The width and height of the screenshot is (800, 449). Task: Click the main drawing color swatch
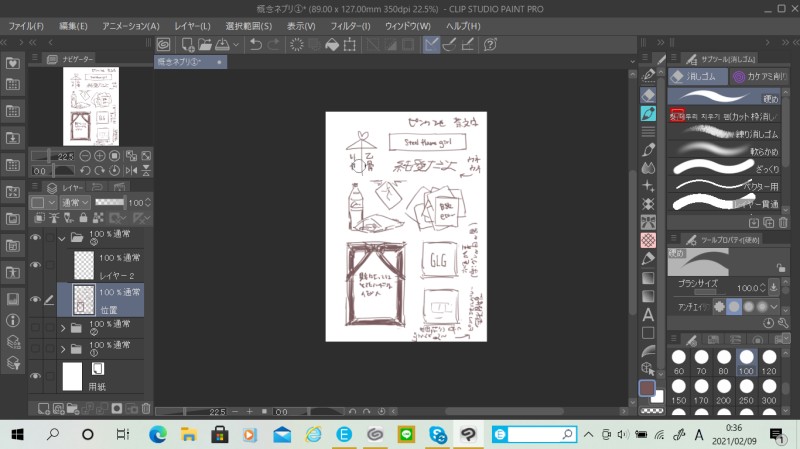click(646, 388)
